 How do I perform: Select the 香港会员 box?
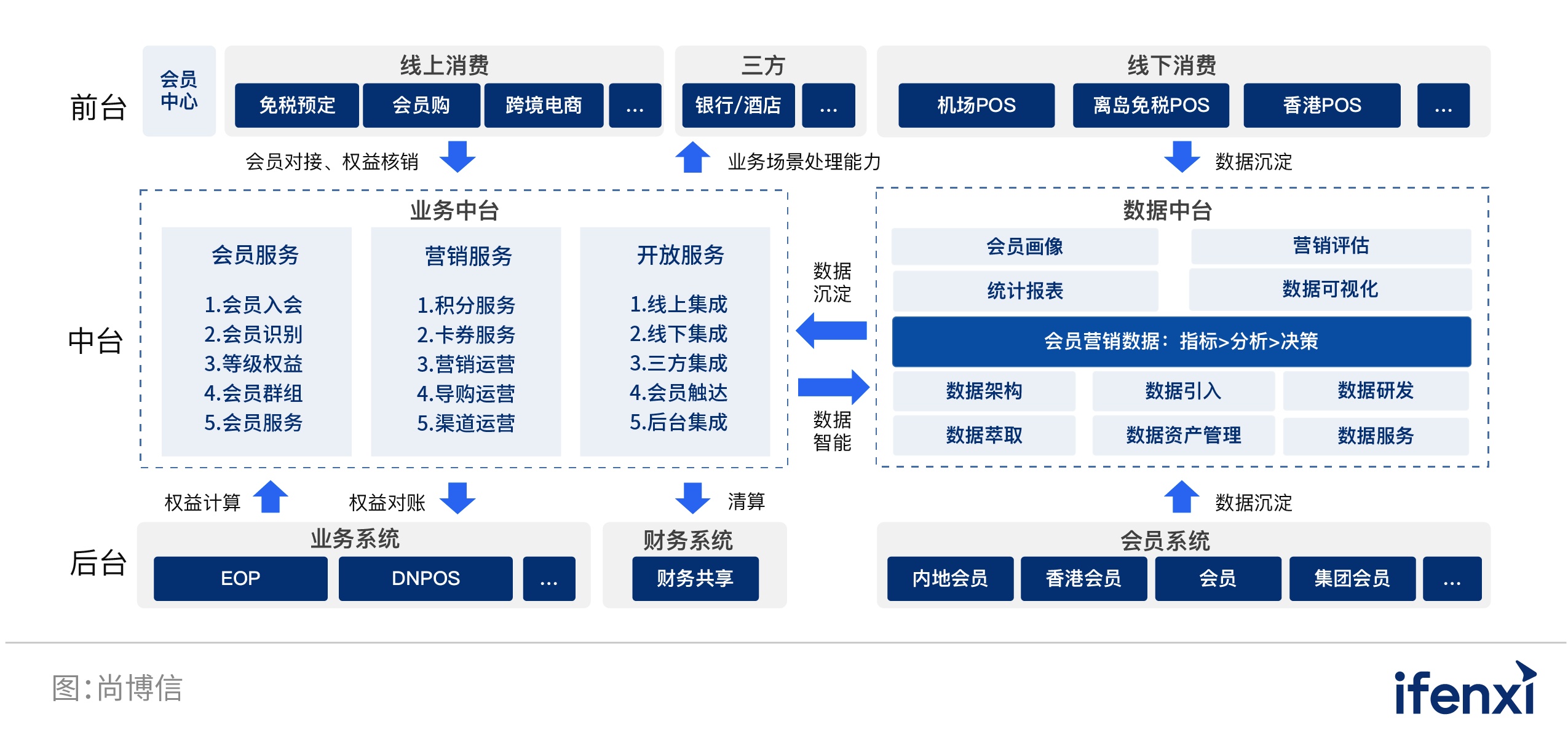point(1083,578)
